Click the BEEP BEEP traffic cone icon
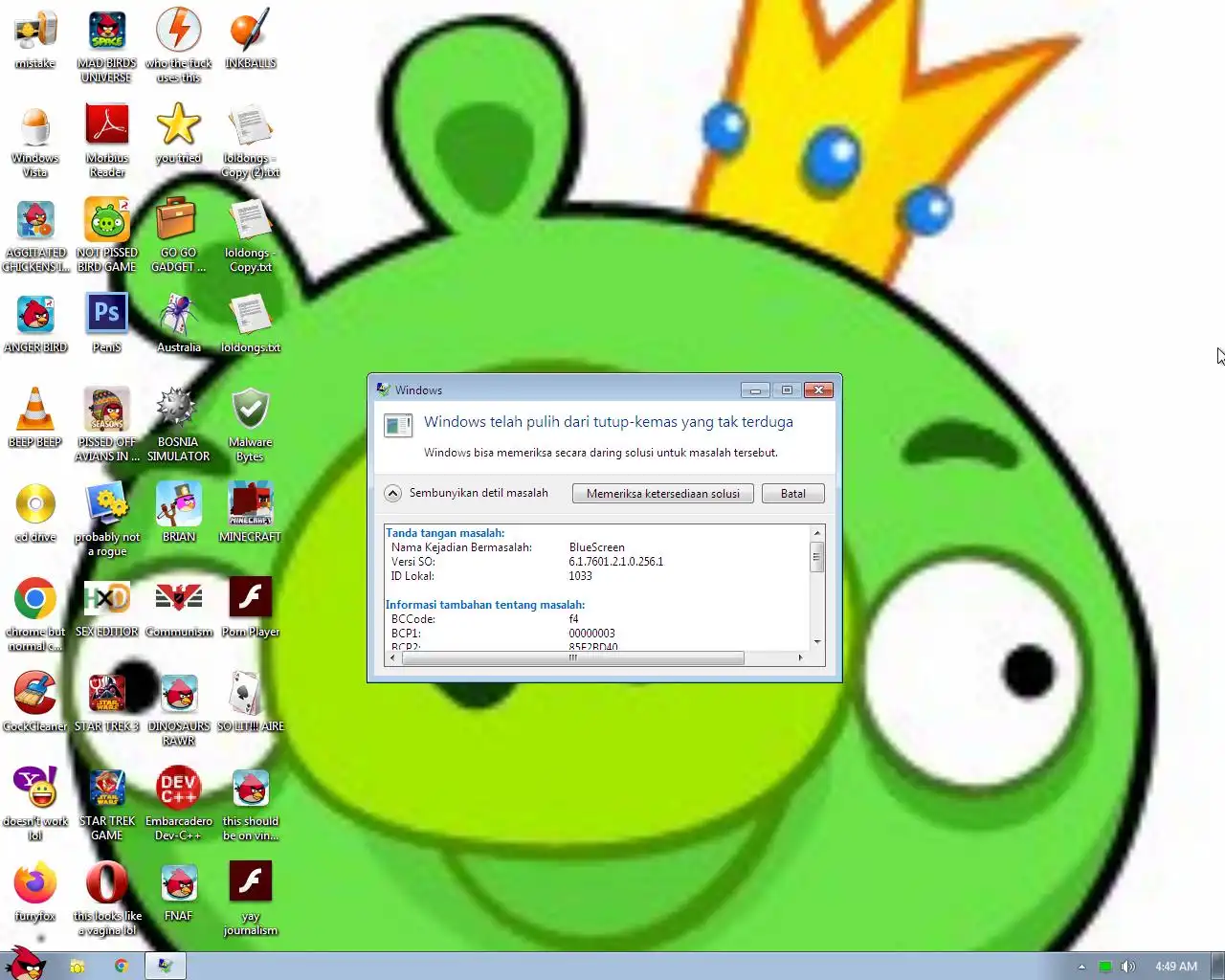 point(35,417)
